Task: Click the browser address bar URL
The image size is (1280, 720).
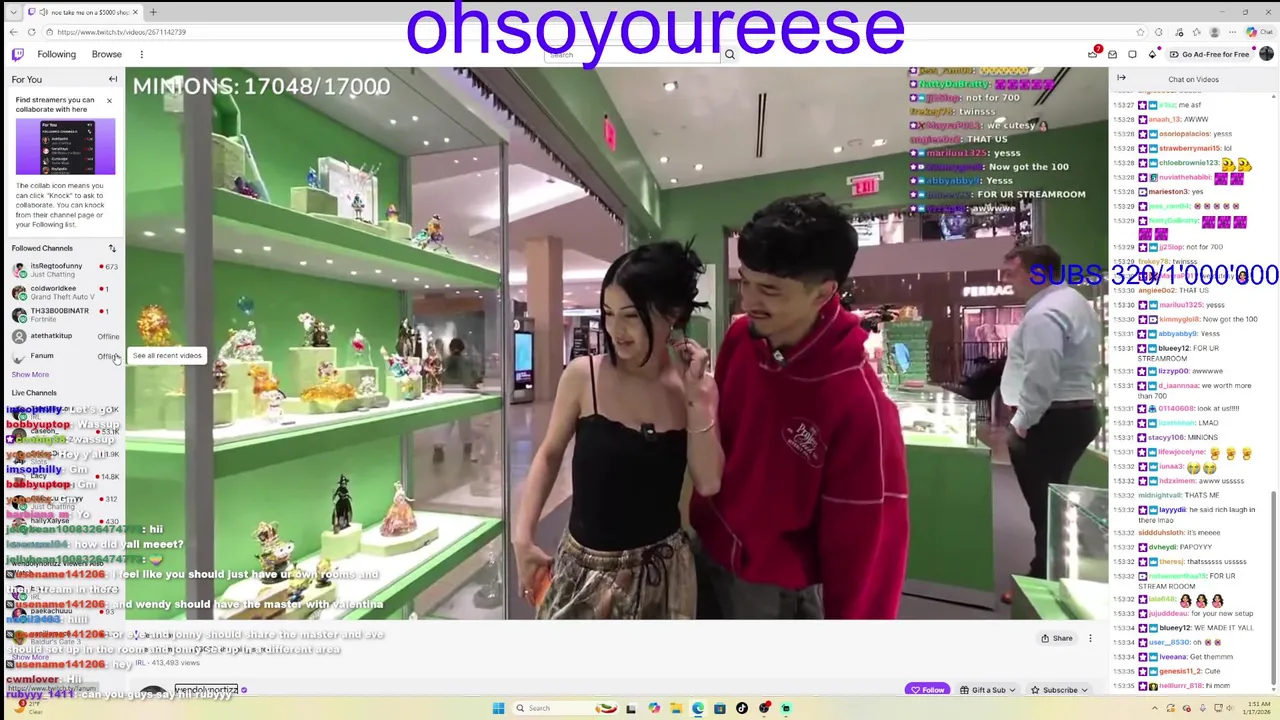Action: click(121, 32)
